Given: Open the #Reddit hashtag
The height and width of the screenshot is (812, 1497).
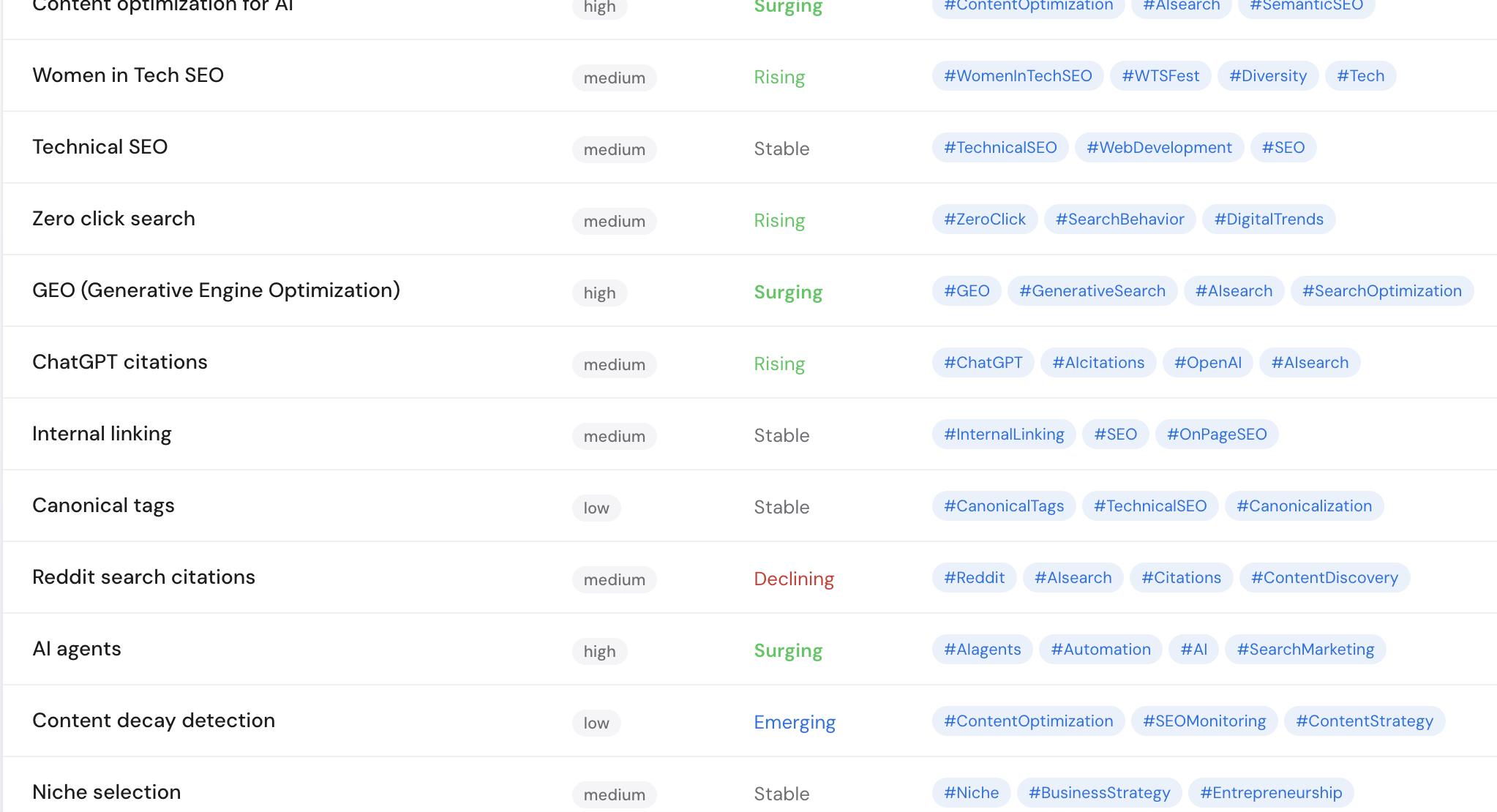Looking at the screenshot, I should click(974, 577).
